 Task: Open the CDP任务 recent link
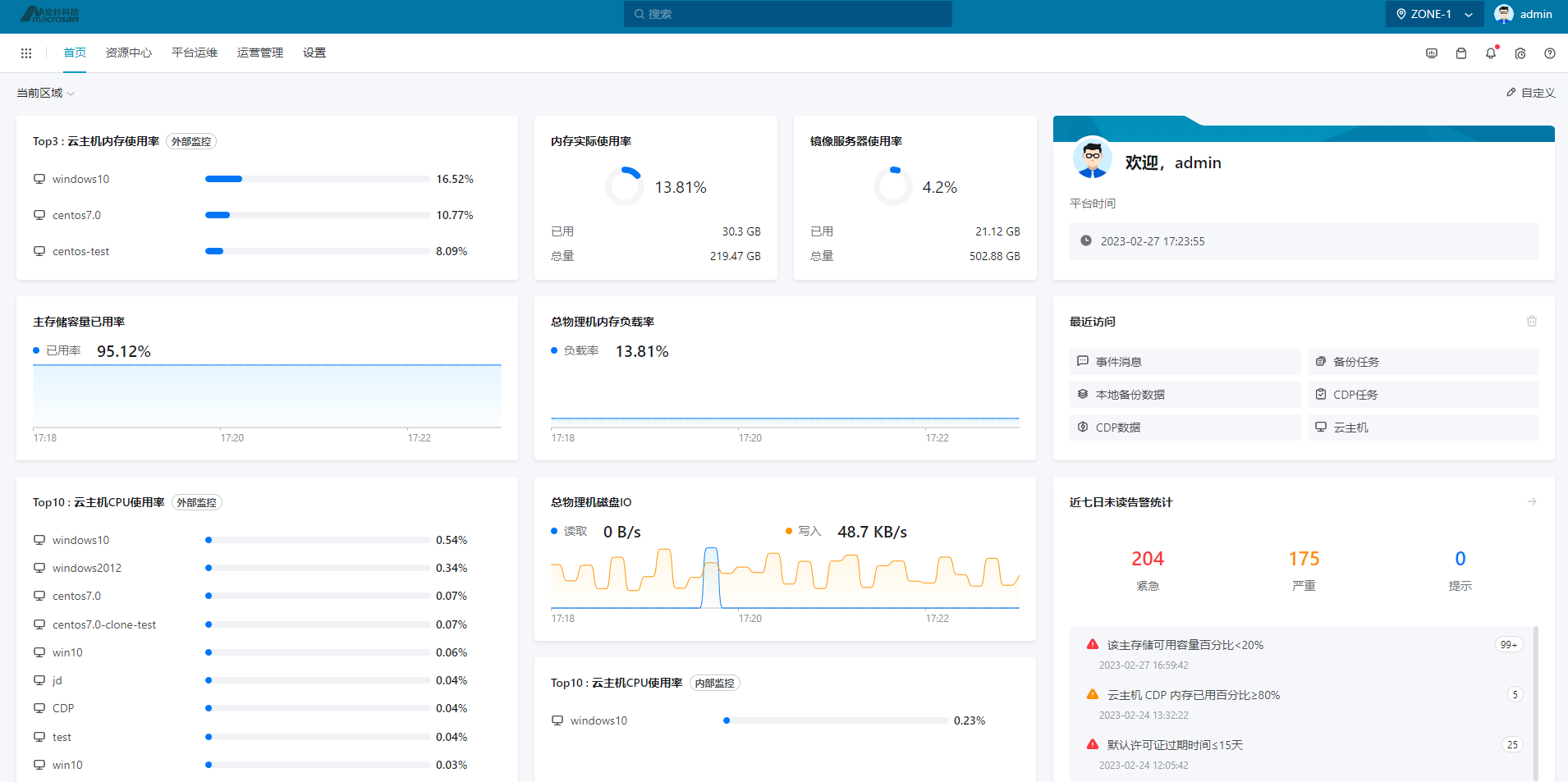[1423, 395]
